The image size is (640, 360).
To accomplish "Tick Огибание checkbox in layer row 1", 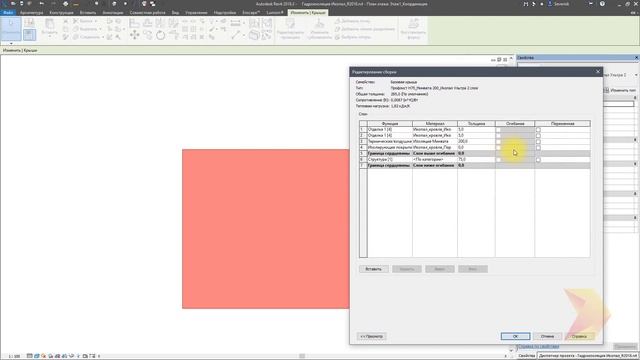I will click(x=498, y=129).
